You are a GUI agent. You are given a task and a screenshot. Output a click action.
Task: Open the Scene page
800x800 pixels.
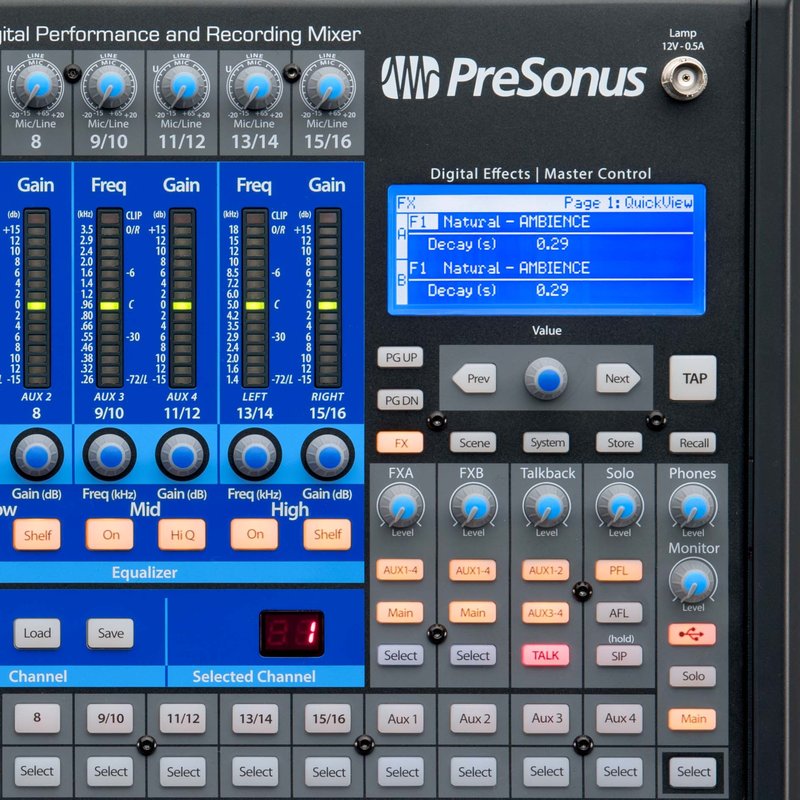473,442
